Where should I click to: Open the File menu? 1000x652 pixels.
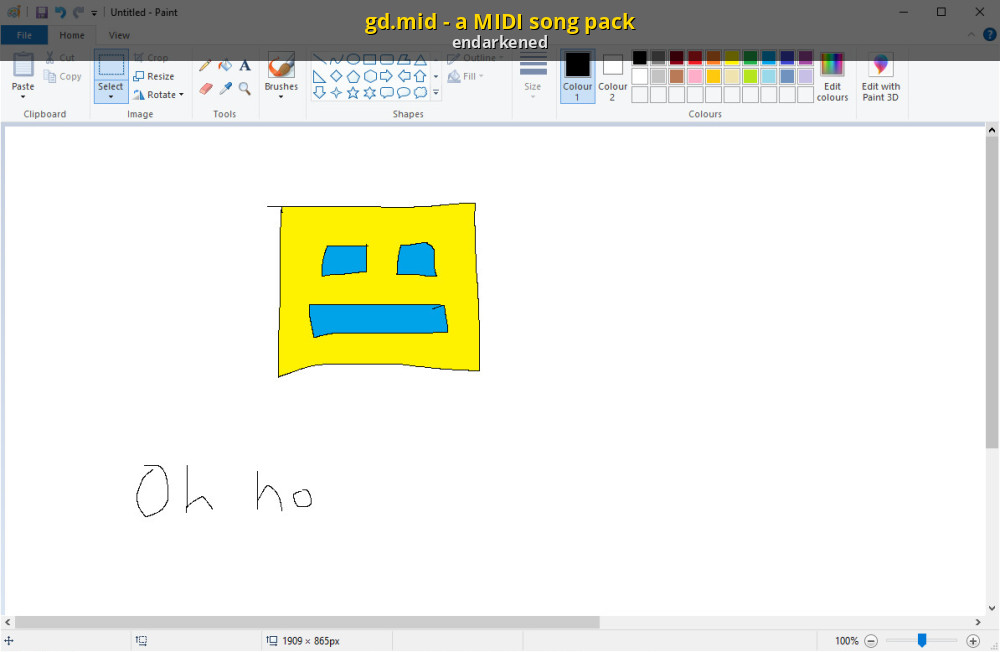pos(24,35)
